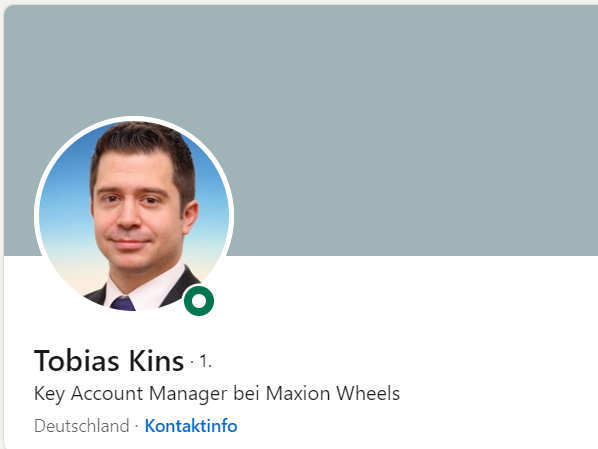This screenshot has width=598, height=449.
Task: Click the word bei in the headline
Action: point(247,393)
